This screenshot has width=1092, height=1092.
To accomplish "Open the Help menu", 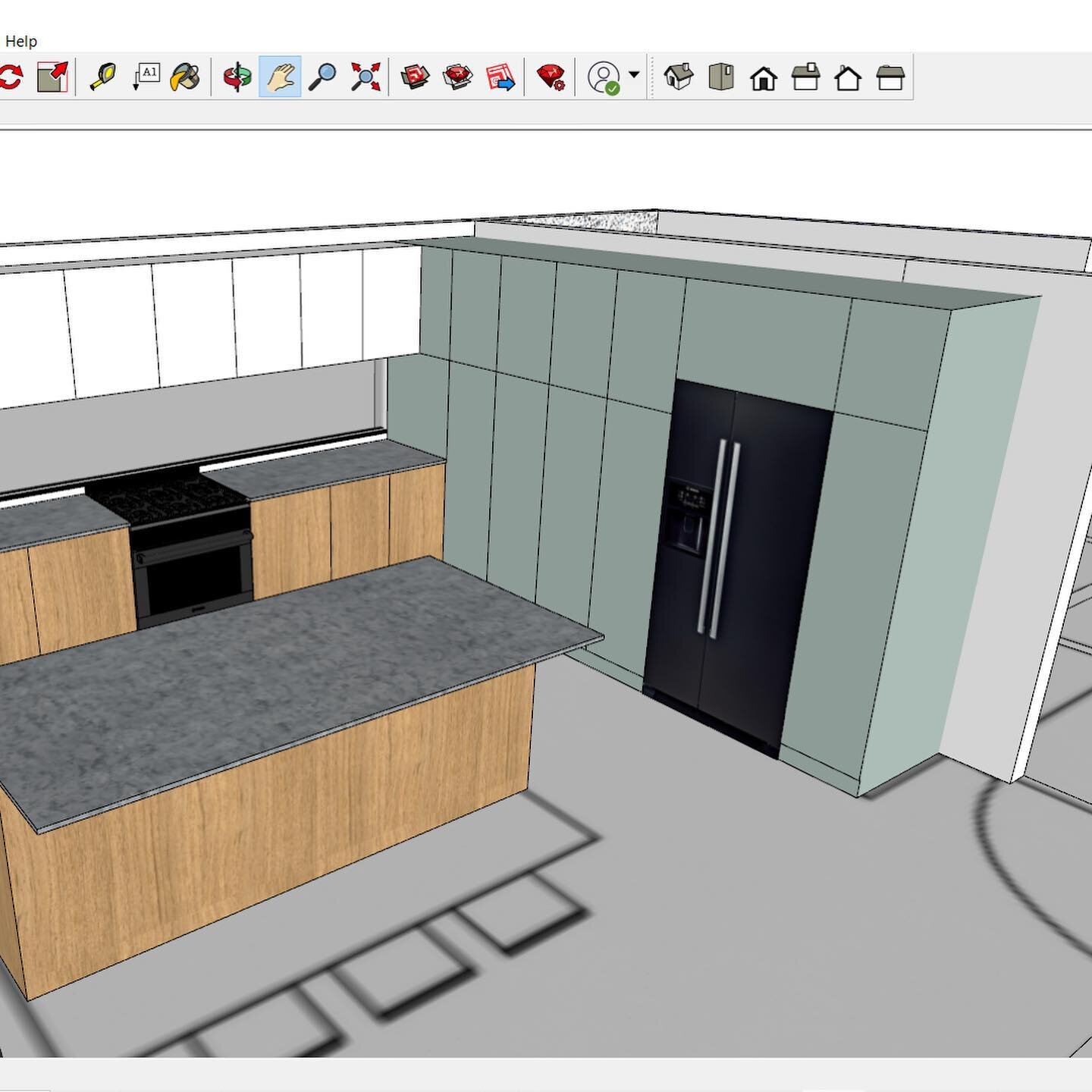I will point(21,41).
